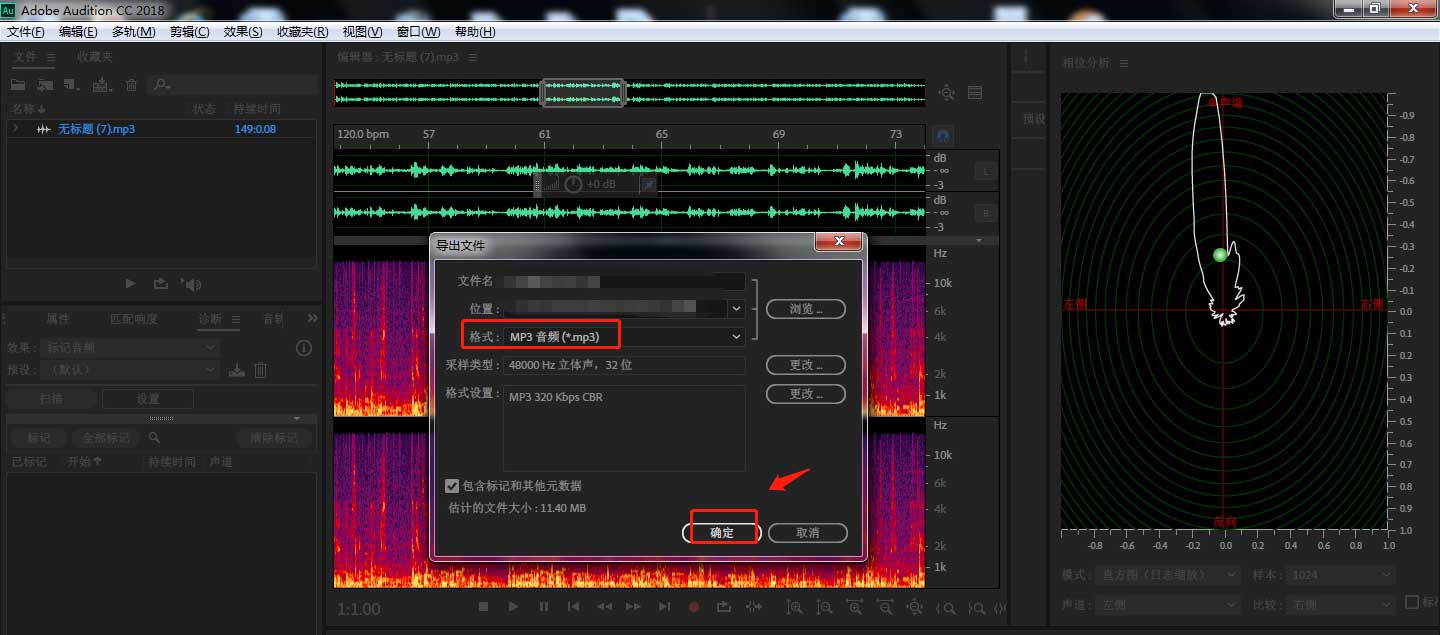This screenshot has width=1440, height=635.
Task: Click the Play button in the transport controls
Action: pyautogui.click(x=513, y=607)
